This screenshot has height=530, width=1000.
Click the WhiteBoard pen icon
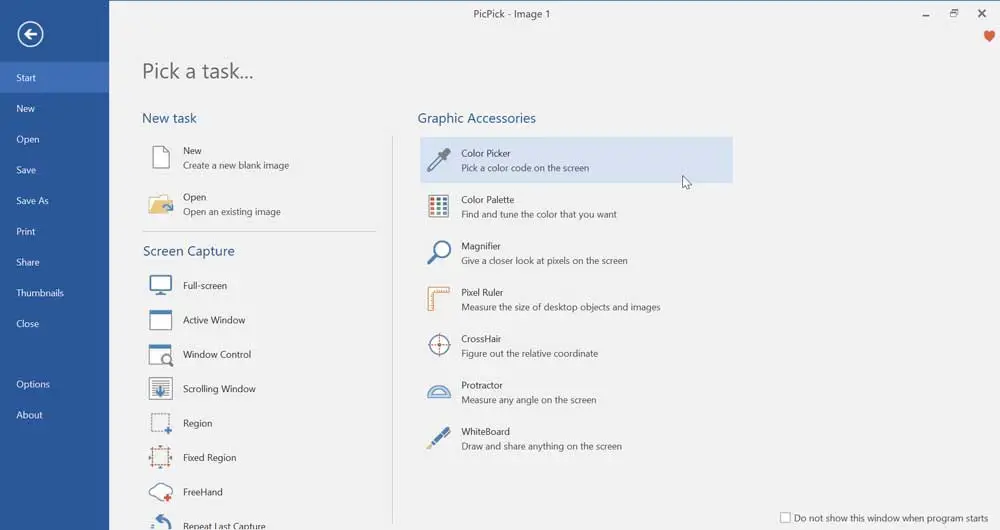pos(439,438)
